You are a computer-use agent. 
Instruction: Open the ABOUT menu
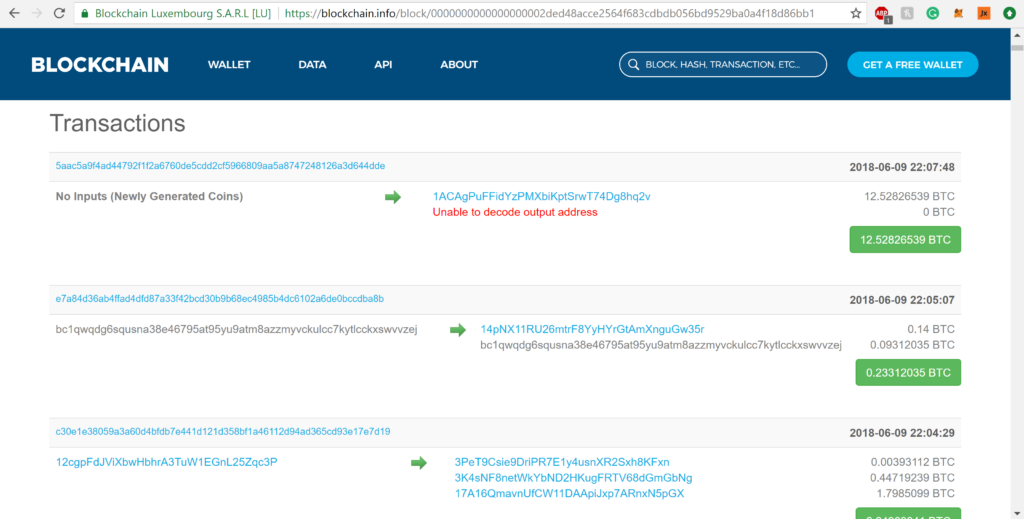click(x=459, y=65)
